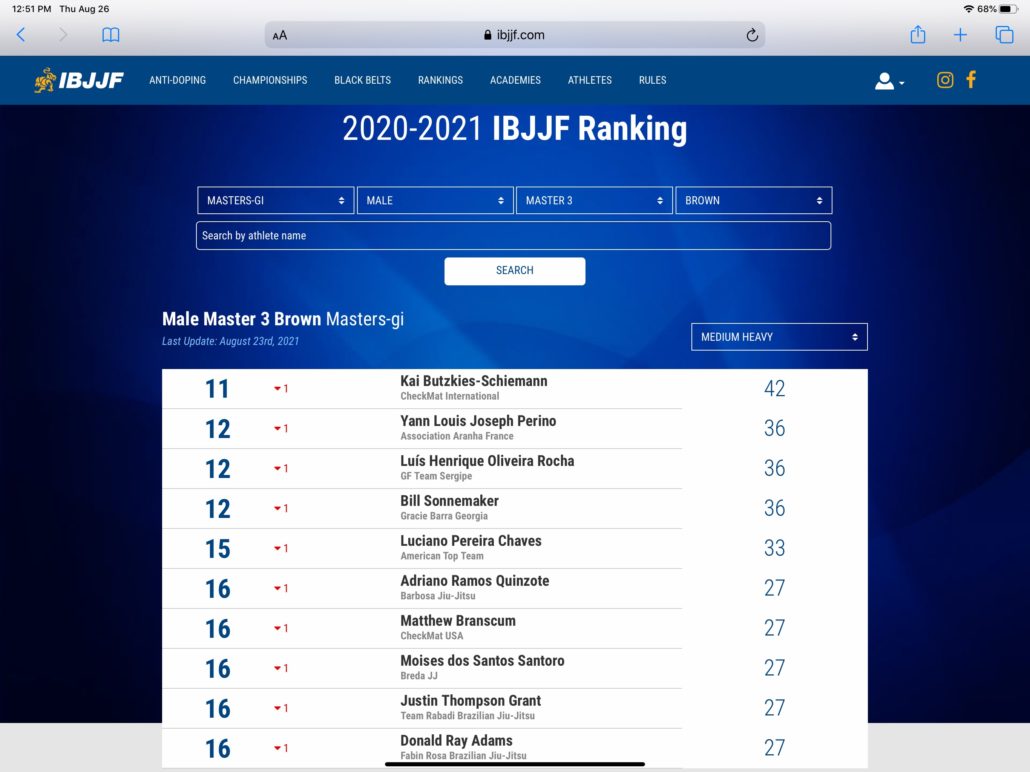Open the user account icon menu
This screenshot has height=772, width=1030.
click(889, 81)
